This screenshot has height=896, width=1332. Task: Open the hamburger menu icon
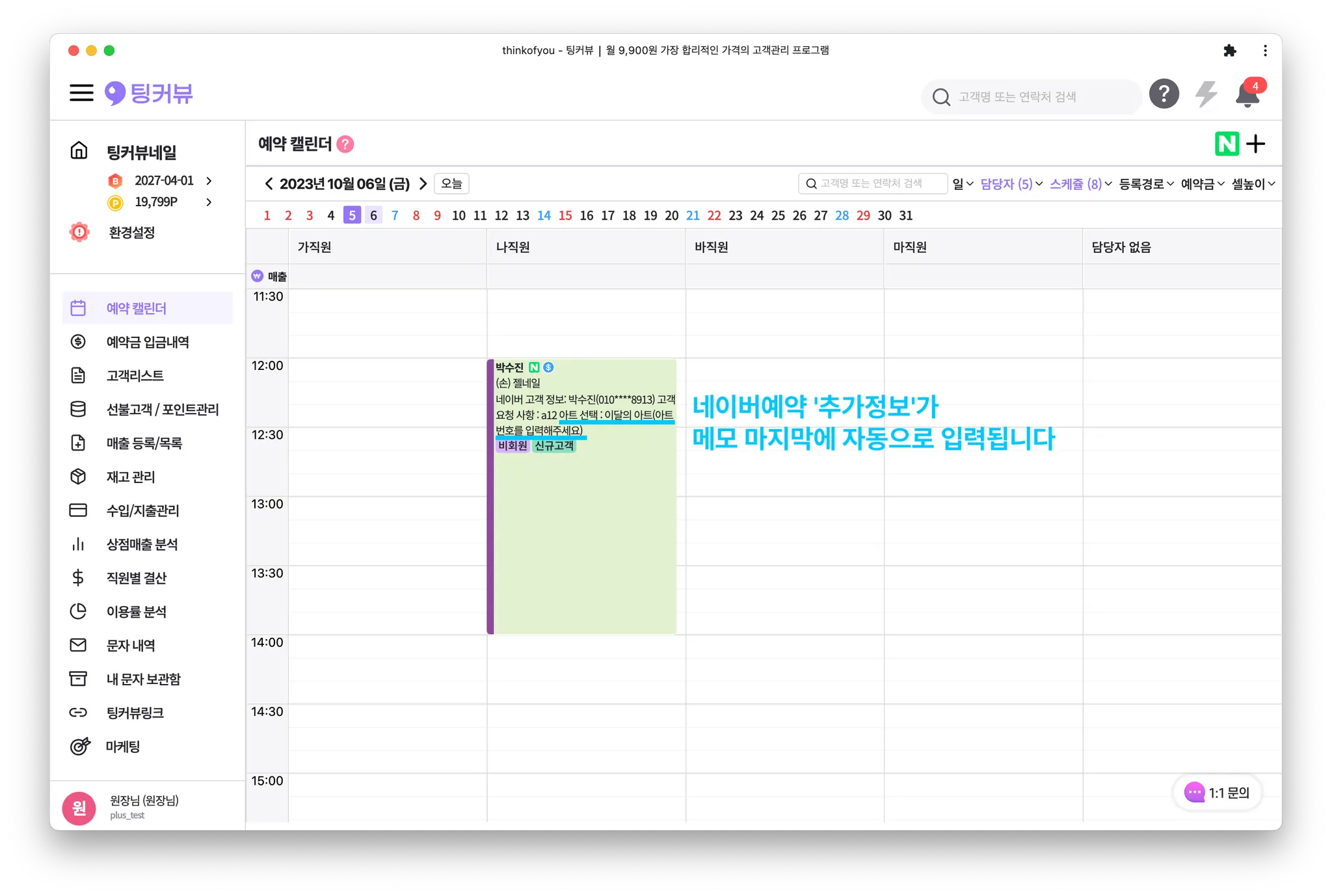tap(81, 93)
